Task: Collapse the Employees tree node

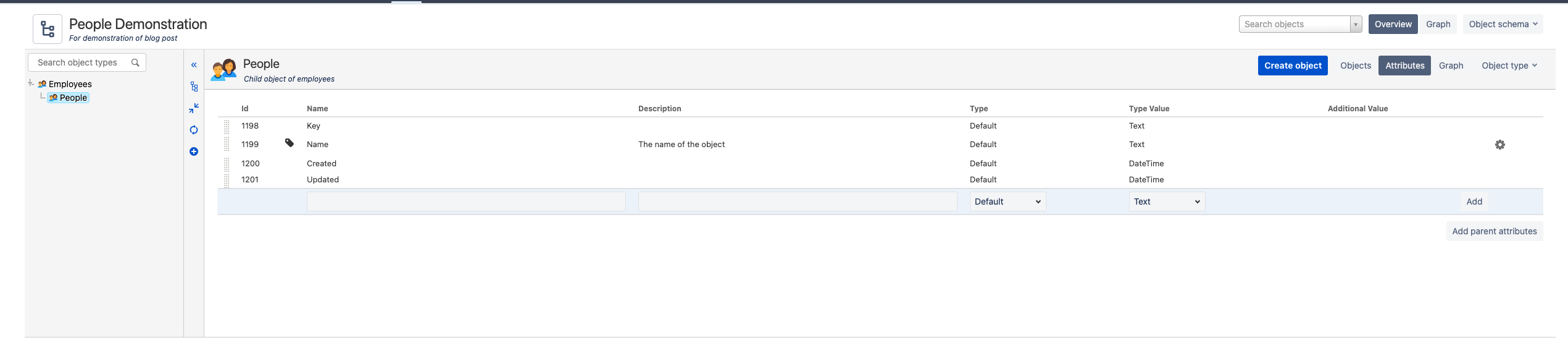Action: coord(30,83)
